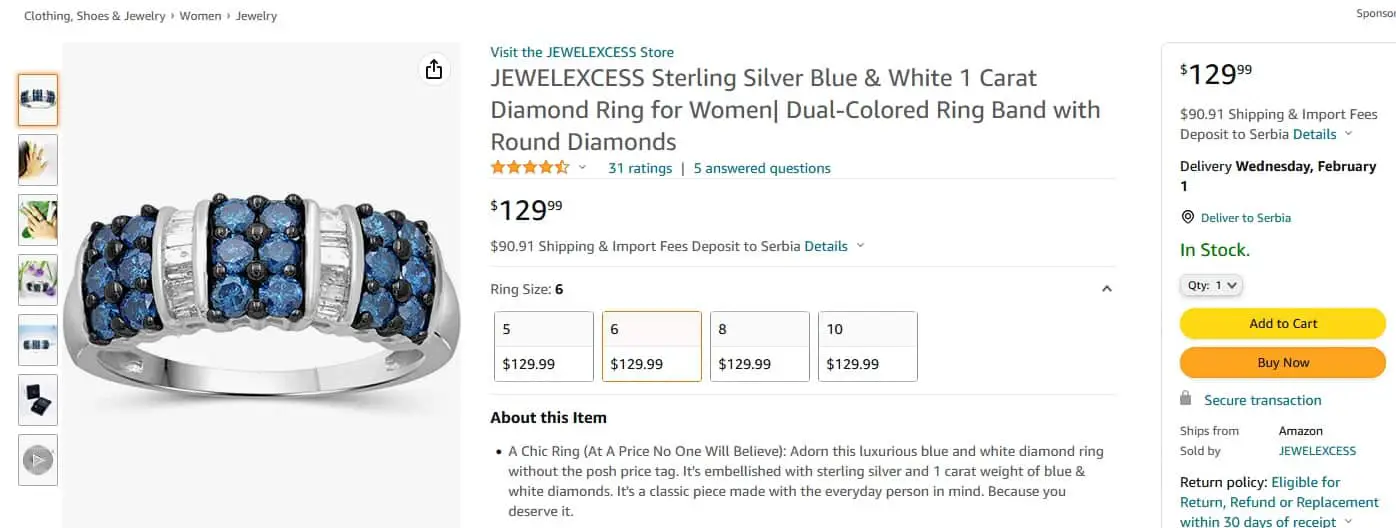Play the product video thumbnail

click(x=38, y=460)
